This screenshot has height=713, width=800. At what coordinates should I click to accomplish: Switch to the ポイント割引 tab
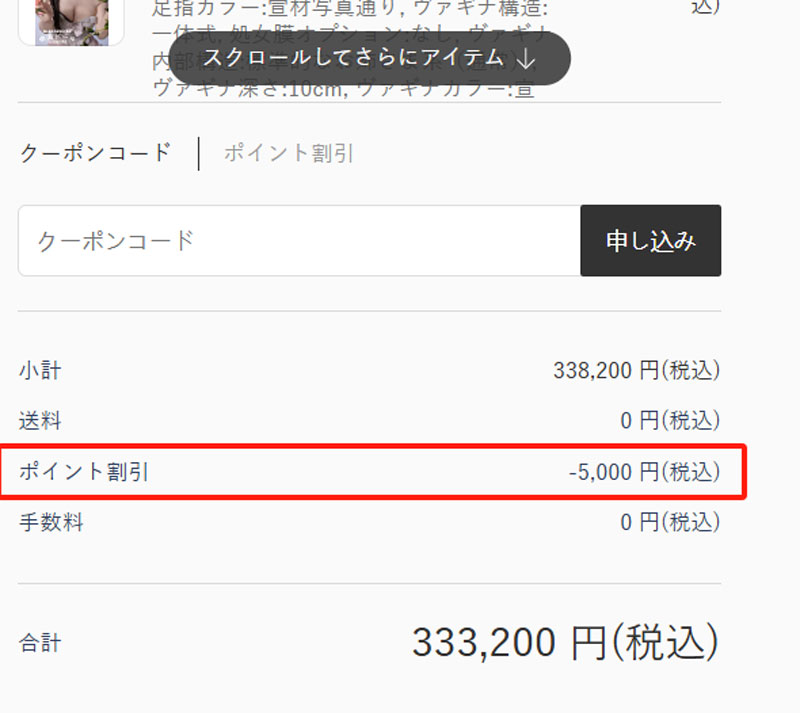289,153
